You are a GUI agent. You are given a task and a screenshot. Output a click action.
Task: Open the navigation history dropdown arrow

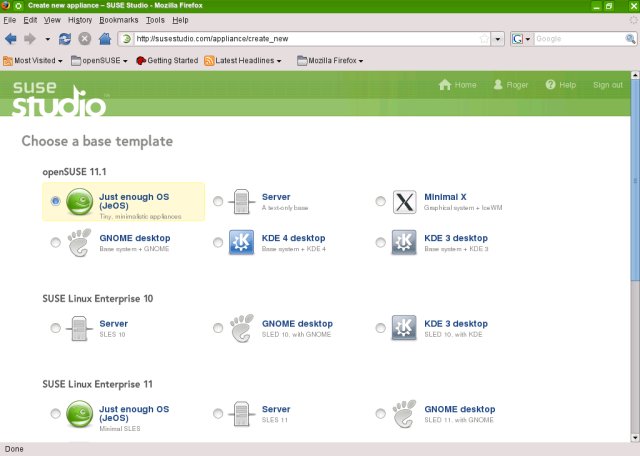click(48, 39)
